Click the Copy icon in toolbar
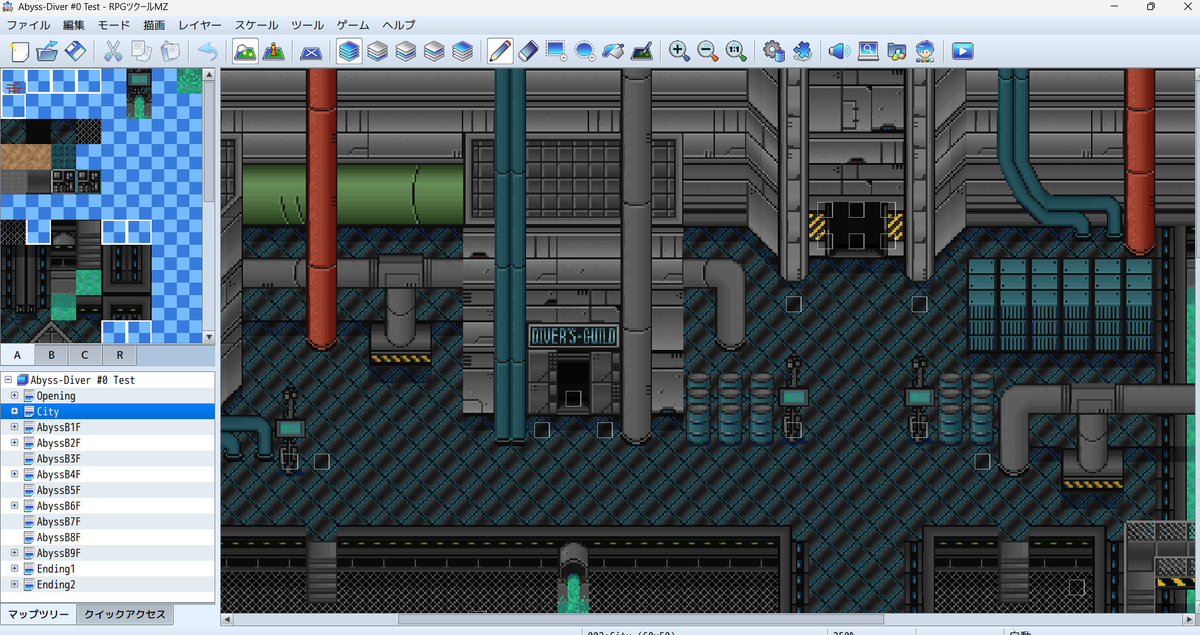1200x635 pixels. 142,51
